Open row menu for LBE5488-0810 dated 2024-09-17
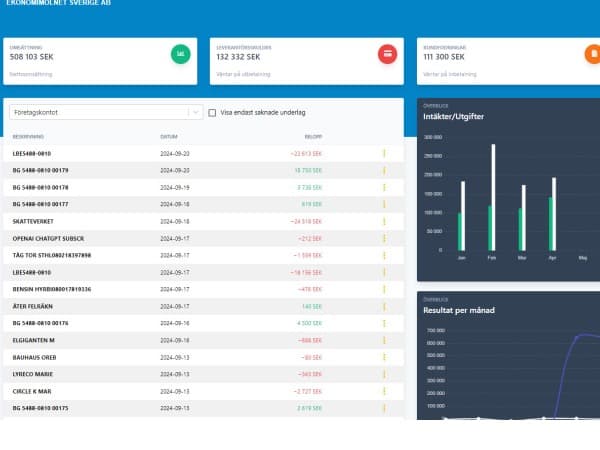The width and height of the screenshot is (600, 450). point(384,272)
